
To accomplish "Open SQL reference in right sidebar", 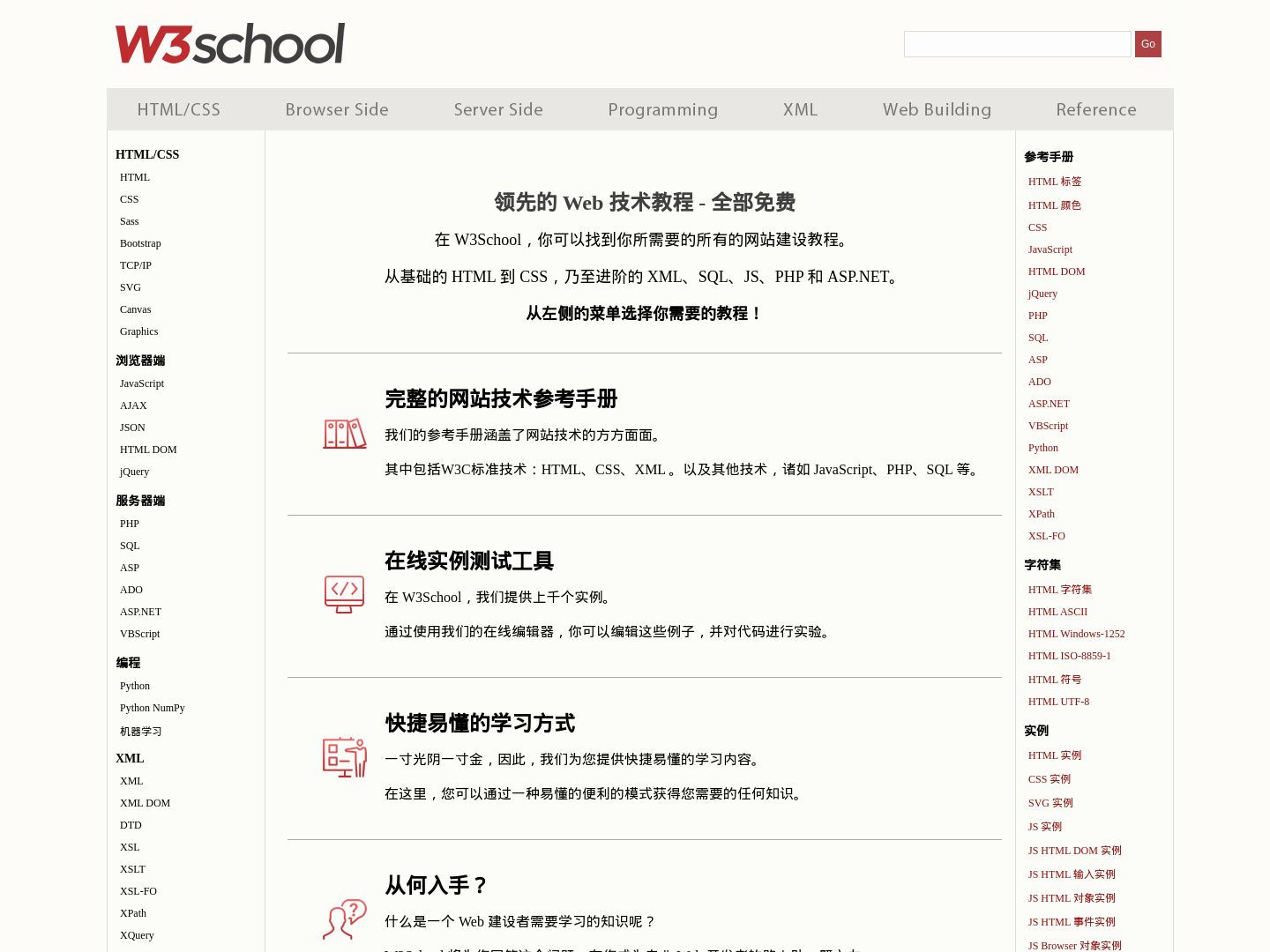I will 1038,338.
